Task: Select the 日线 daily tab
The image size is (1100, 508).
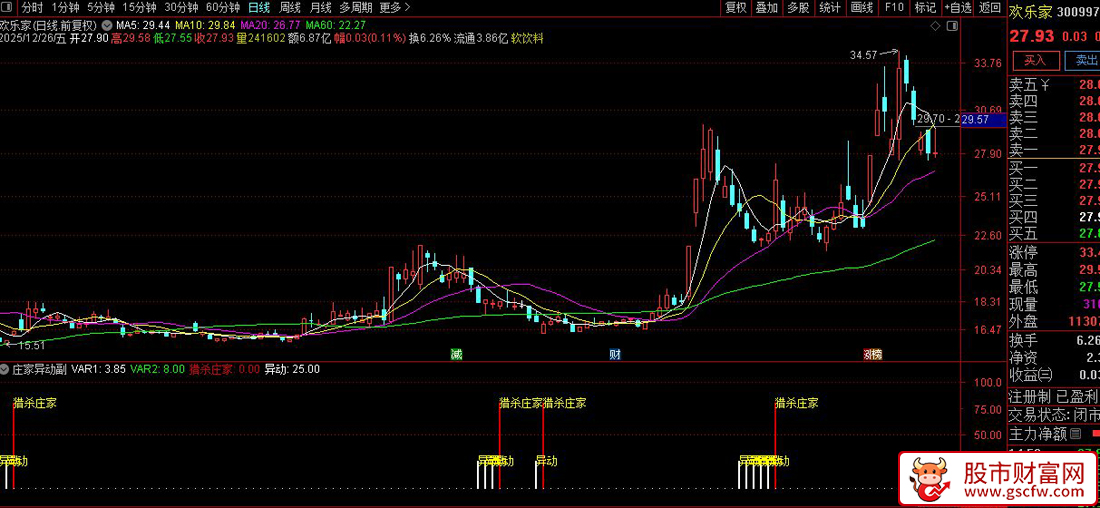Action: 260,8
